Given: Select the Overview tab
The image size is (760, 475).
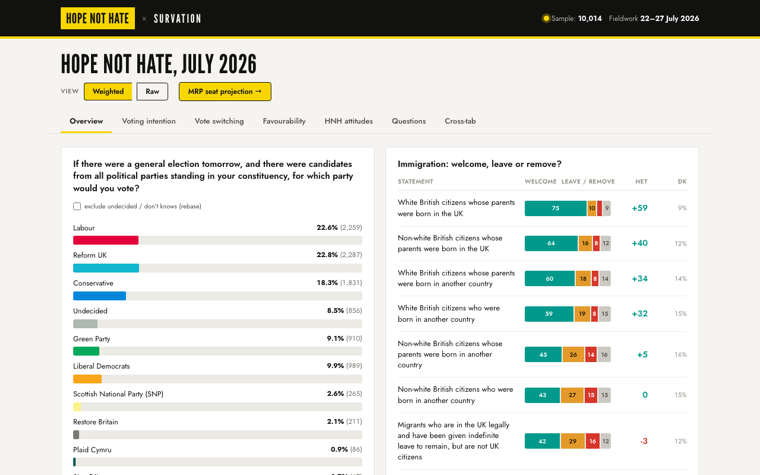Looking at the screenshot, I should pos(86,121).
